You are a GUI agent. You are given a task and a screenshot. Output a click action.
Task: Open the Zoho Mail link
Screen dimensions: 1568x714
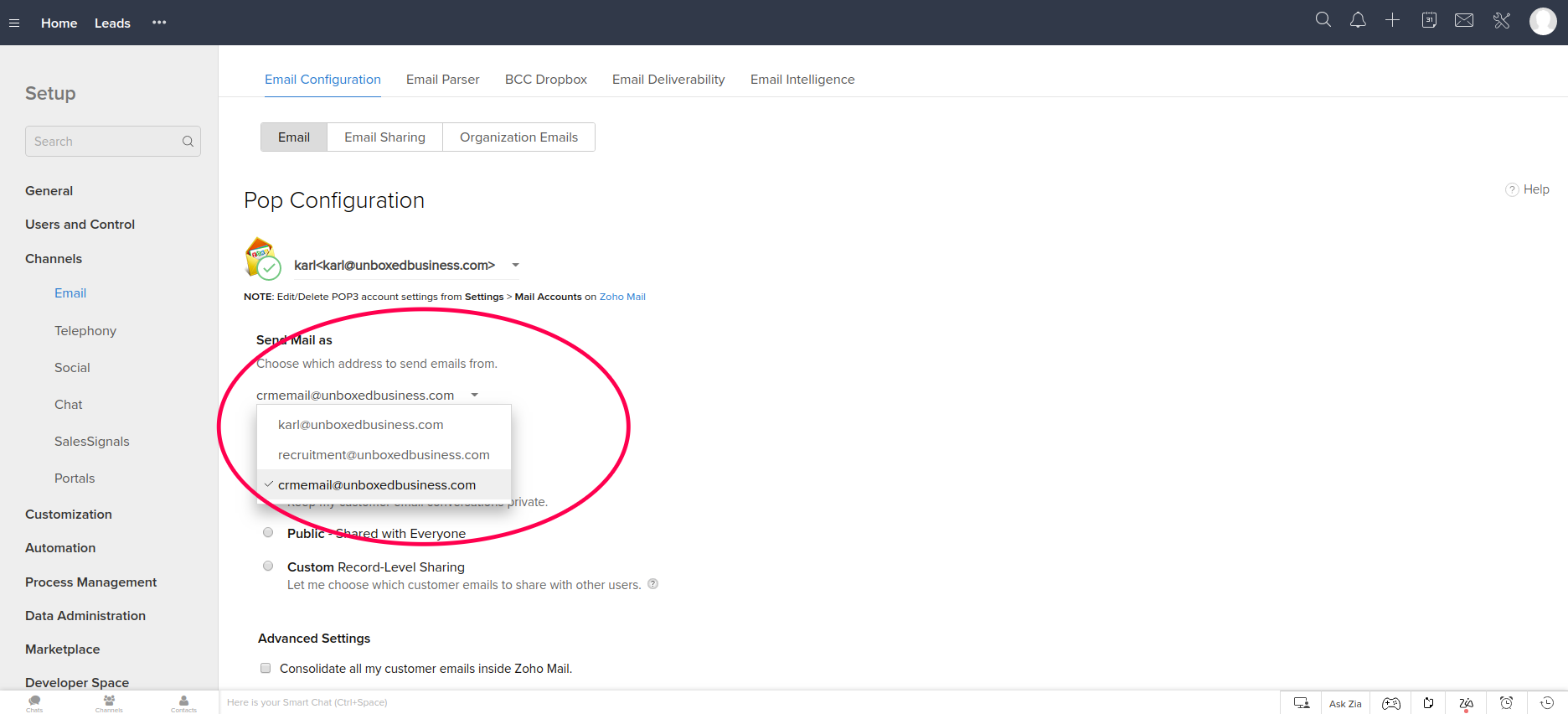[x=622, y=297]
